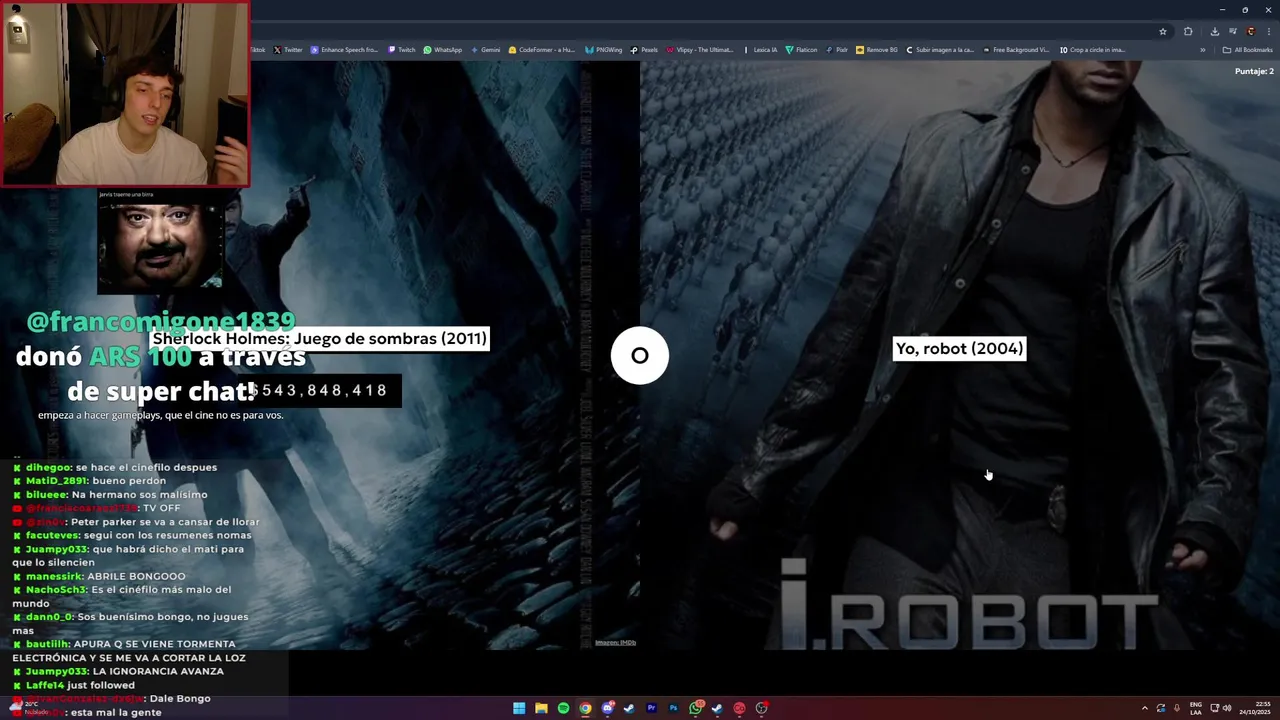The width and height of the screenshot is (1280, 720).
Task: Click the Puntaje: 2 score label
Action: (x=1254, y=71)
